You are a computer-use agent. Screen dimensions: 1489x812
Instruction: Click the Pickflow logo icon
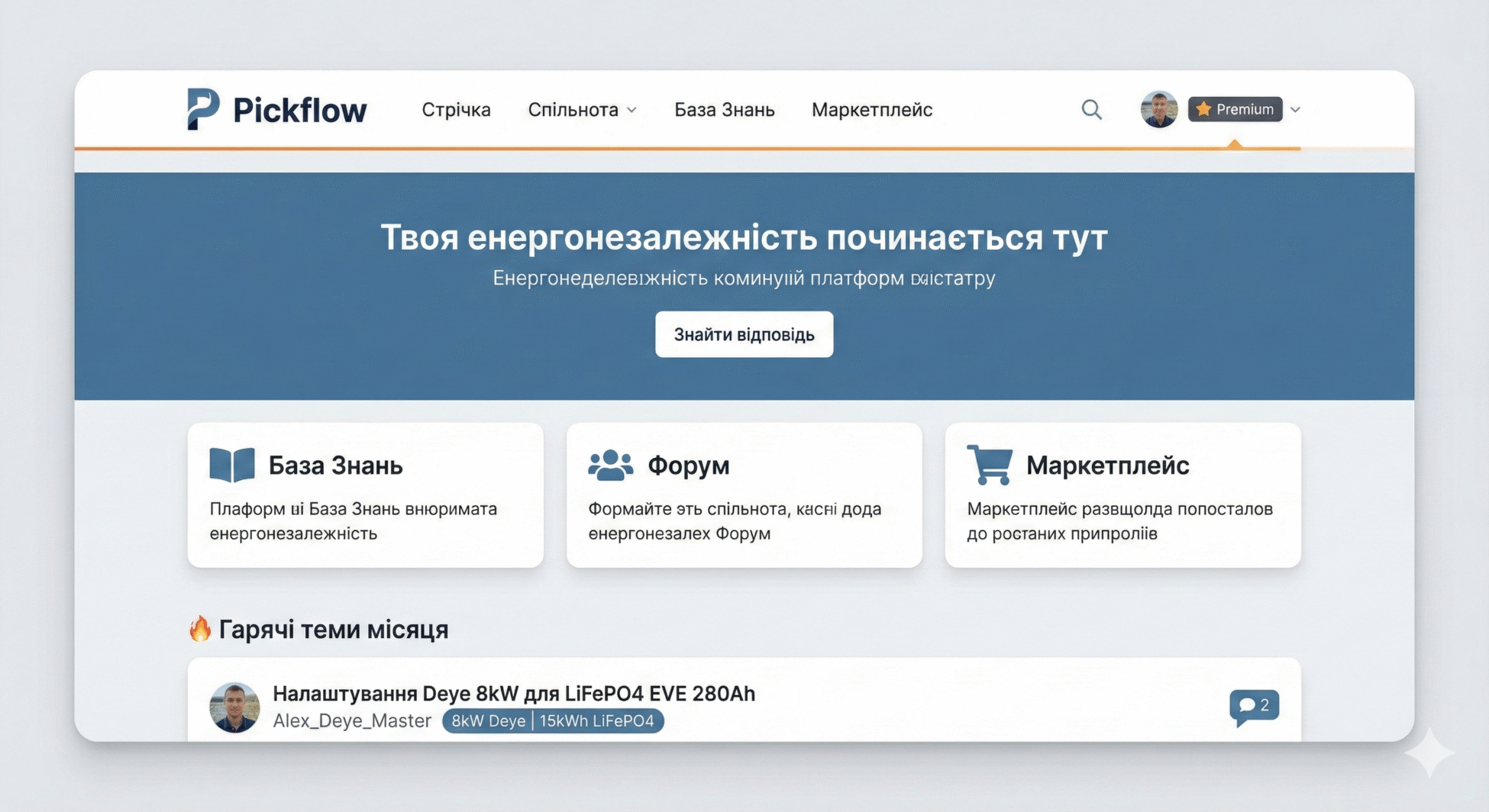point(202,109)
